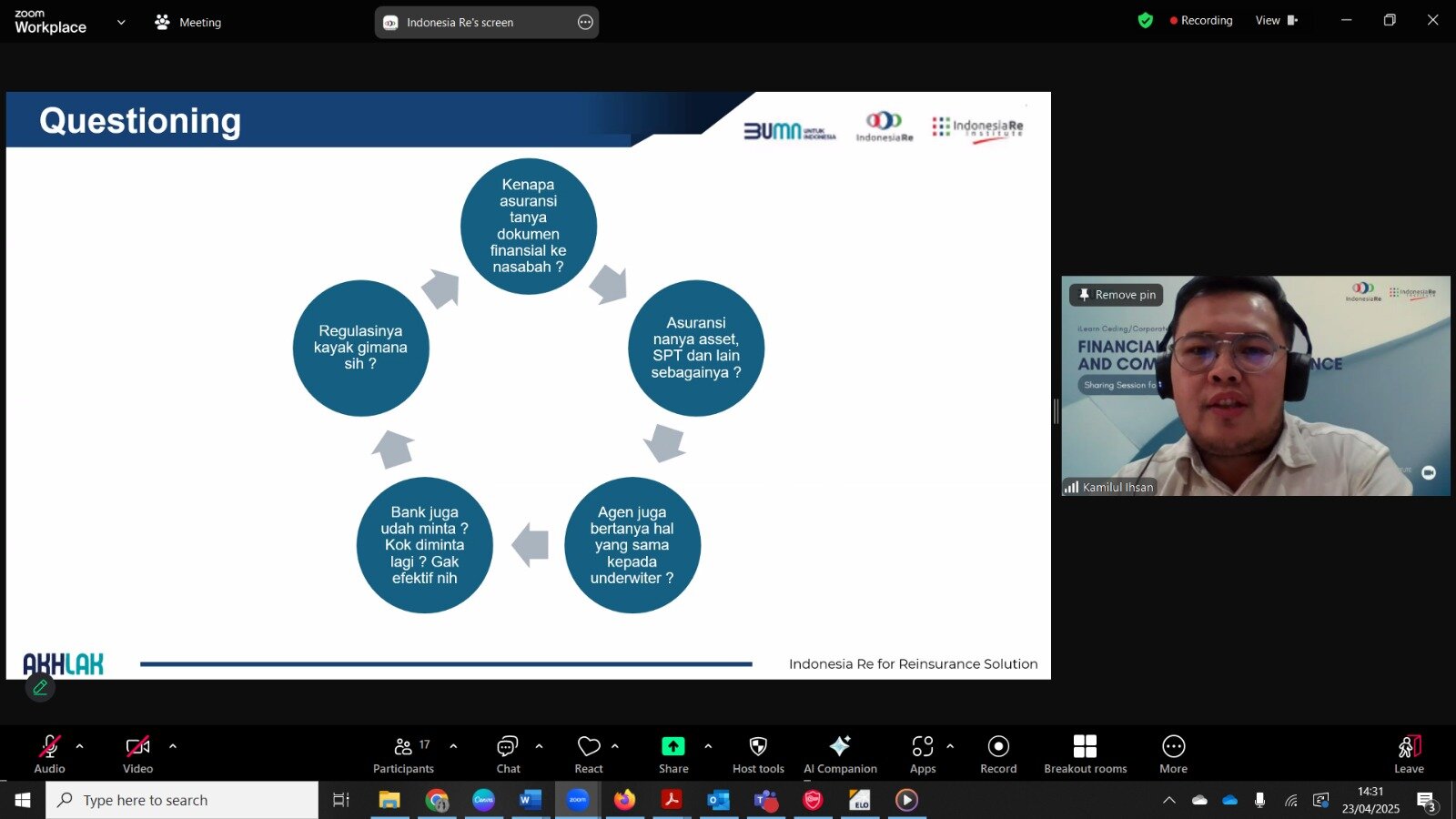This screenshot has height=819, width=1456.
Task: Click microphone tray icon
Action: (x=1259, y=800)
